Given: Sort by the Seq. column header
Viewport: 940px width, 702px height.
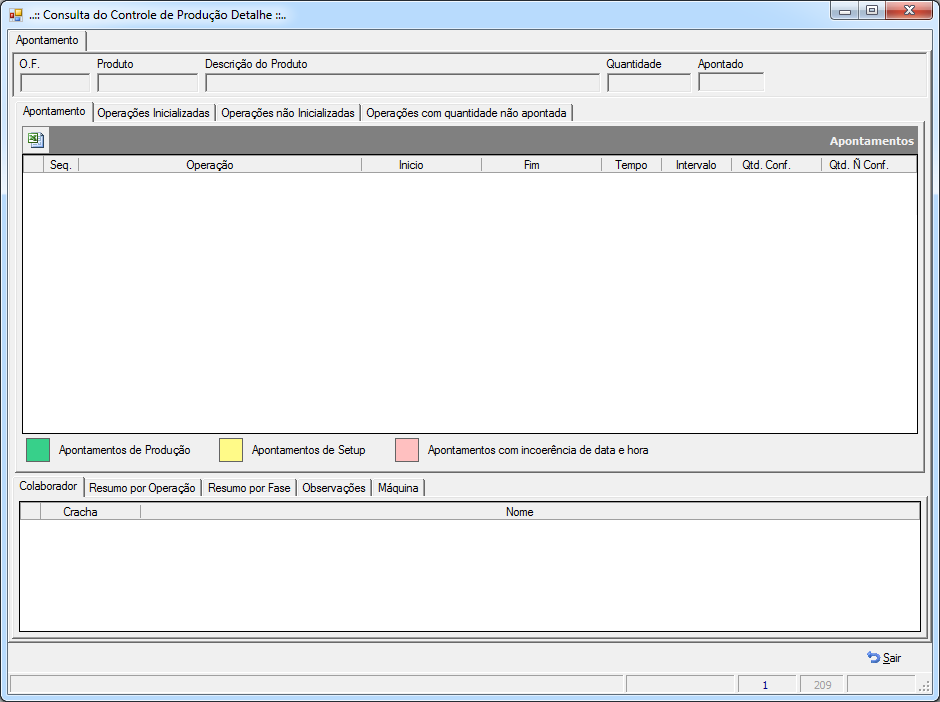Looking at the screenshot, I should click(x=61, y=165).
